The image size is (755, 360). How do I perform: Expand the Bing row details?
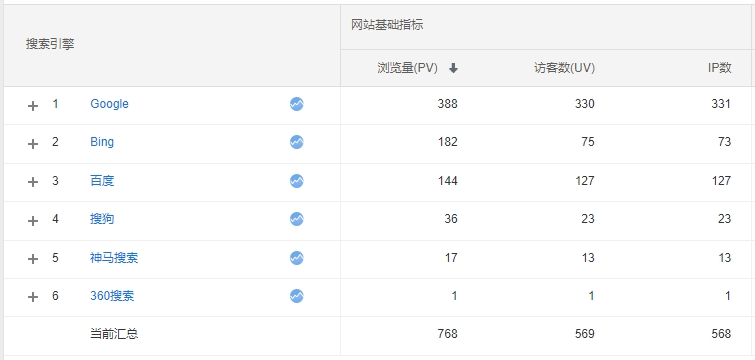(x=33, y=144)
